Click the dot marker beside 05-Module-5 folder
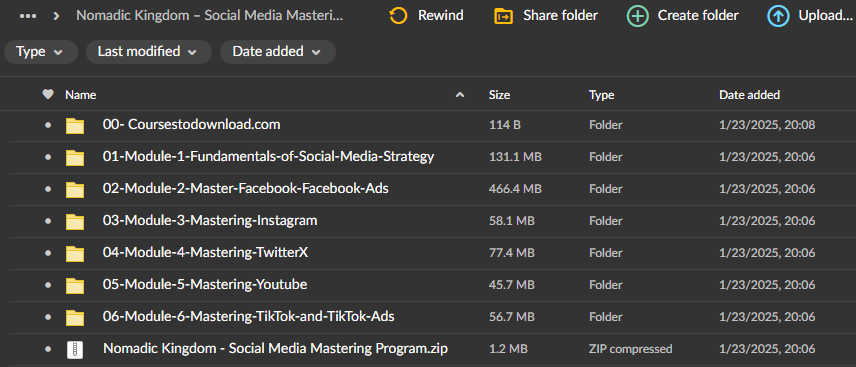The height and width of the screenshot is (367, 856). point(48,285)
